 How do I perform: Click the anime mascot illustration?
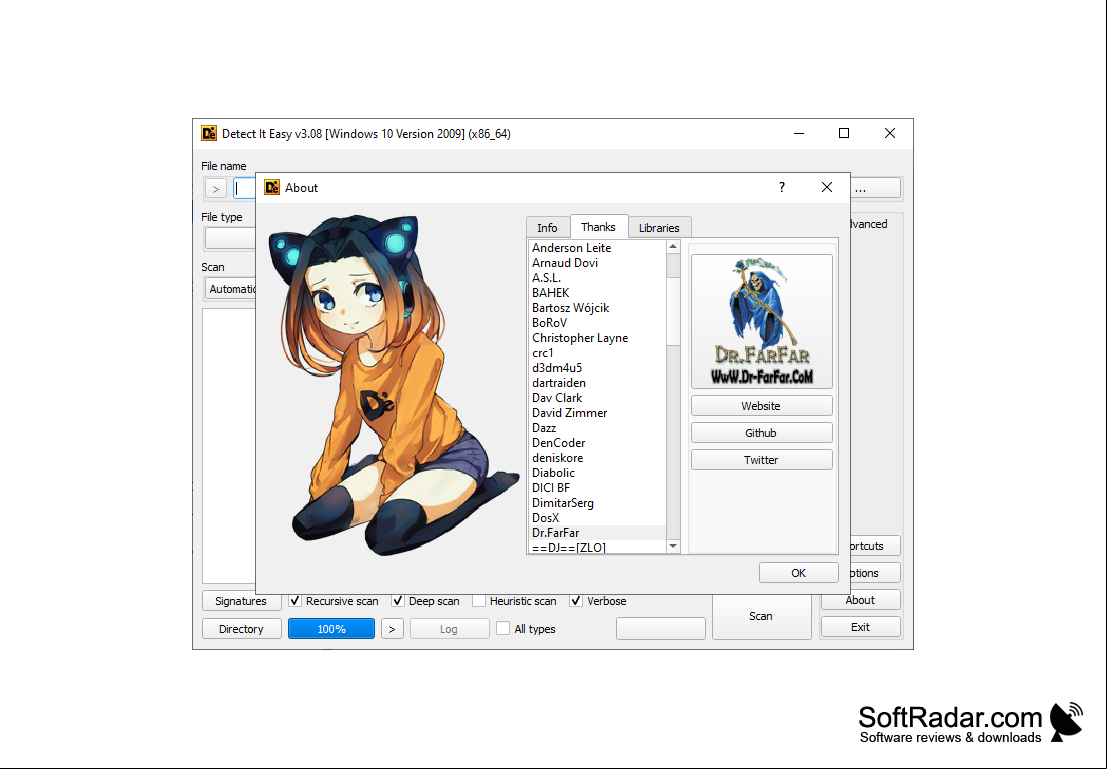tap(392, 386)
